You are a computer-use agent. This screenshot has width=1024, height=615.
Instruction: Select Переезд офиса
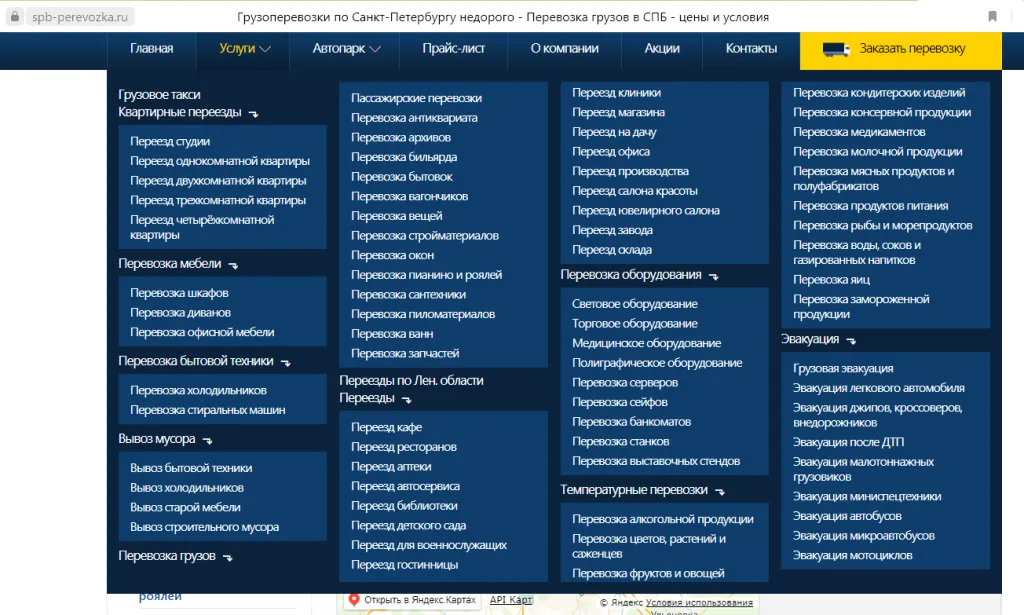click(611, 151)
